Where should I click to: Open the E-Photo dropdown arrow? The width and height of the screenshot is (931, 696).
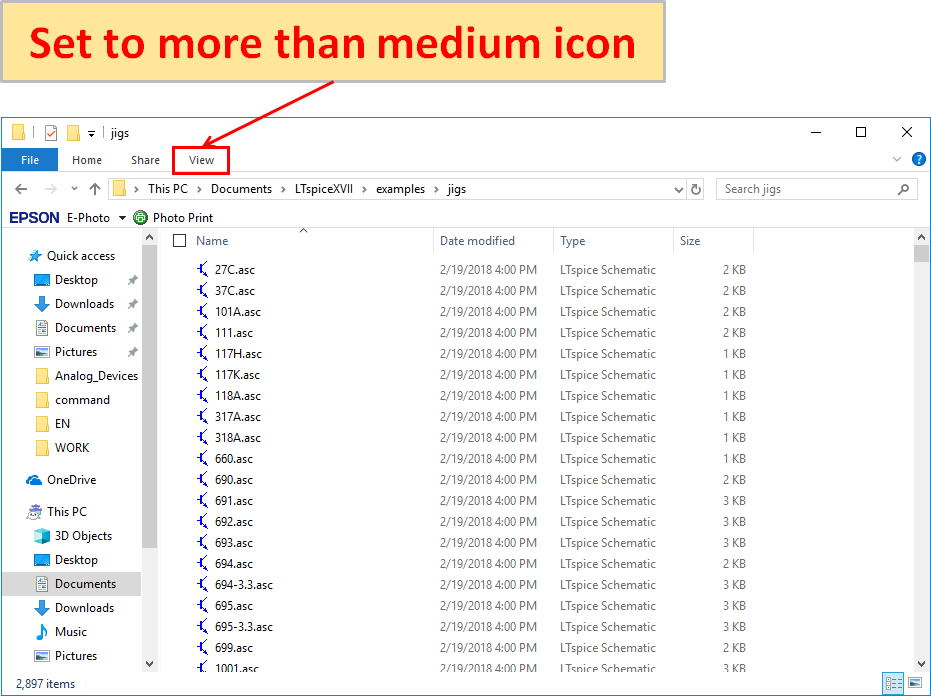[x=122, y=218]
